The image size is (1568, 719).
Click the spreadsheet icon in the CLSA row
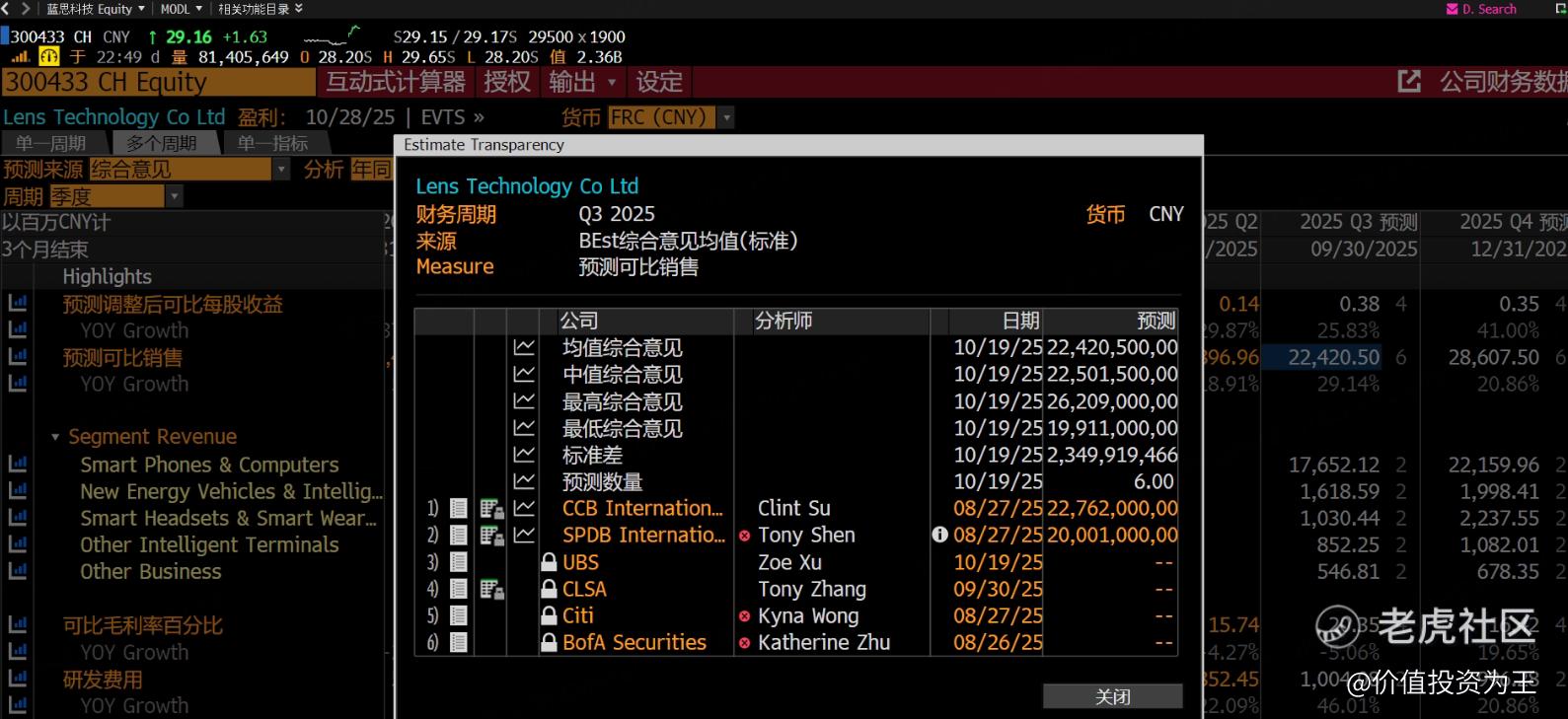pyautogui.click(x=491, y=590)
